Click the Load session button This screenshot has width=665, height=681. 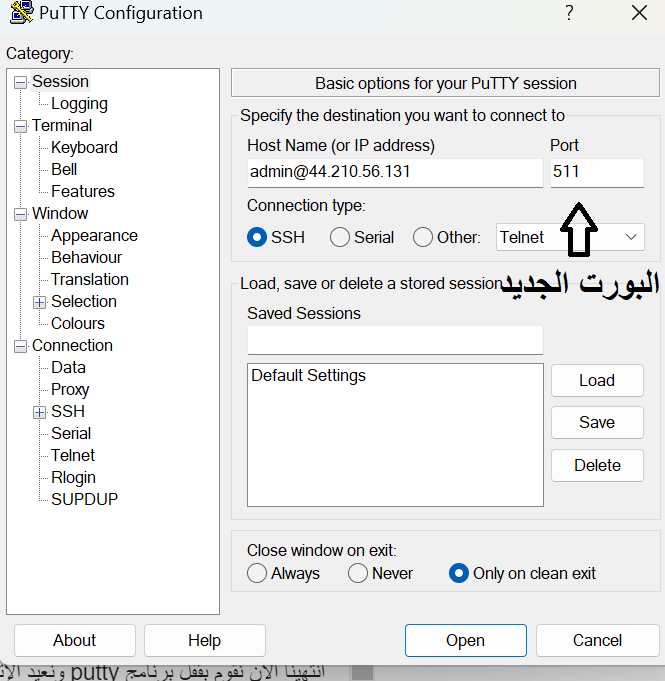597,380
